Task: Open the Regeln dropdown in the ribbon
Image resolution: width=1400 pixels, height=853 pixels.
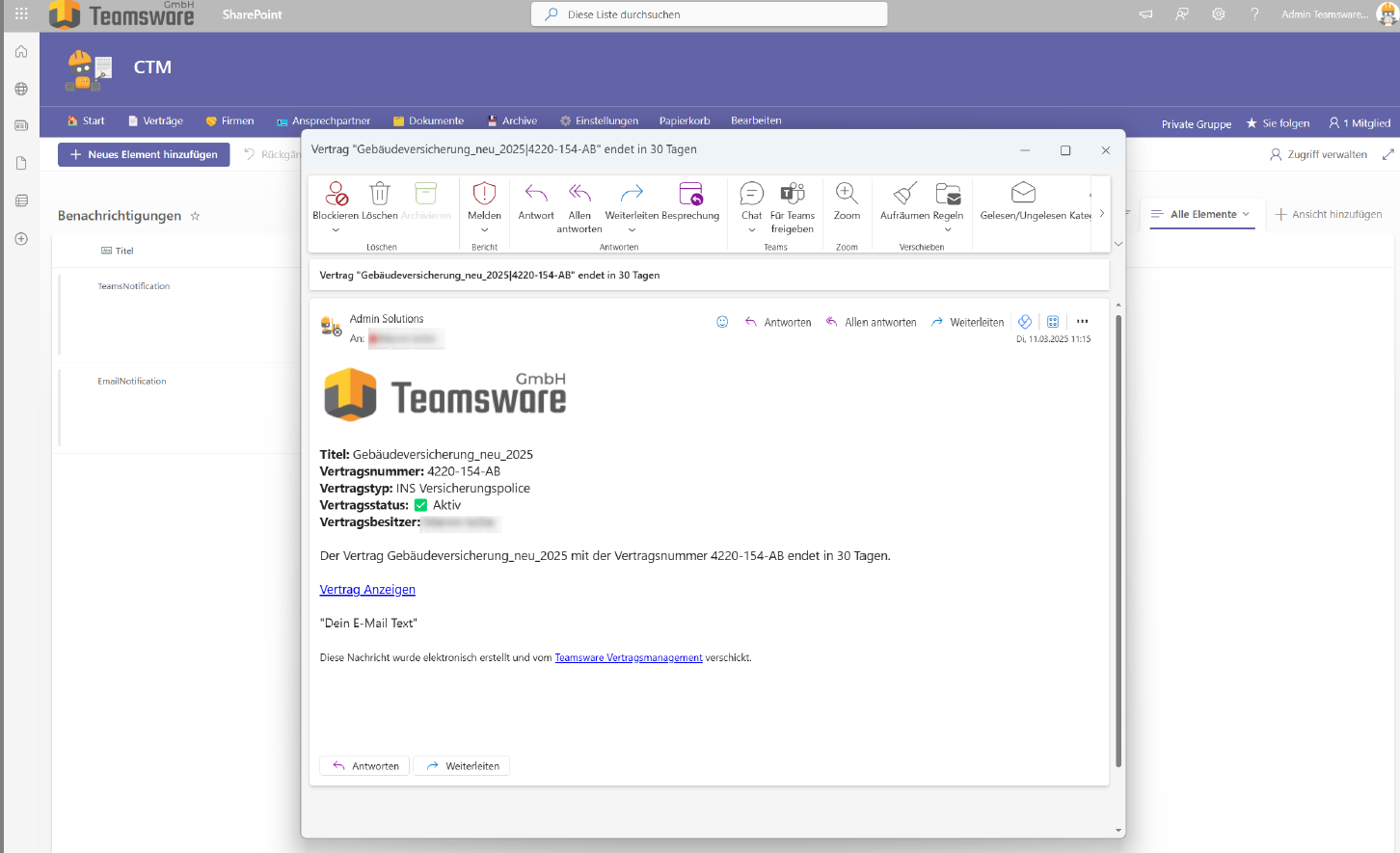Action: tap(948, 229)
